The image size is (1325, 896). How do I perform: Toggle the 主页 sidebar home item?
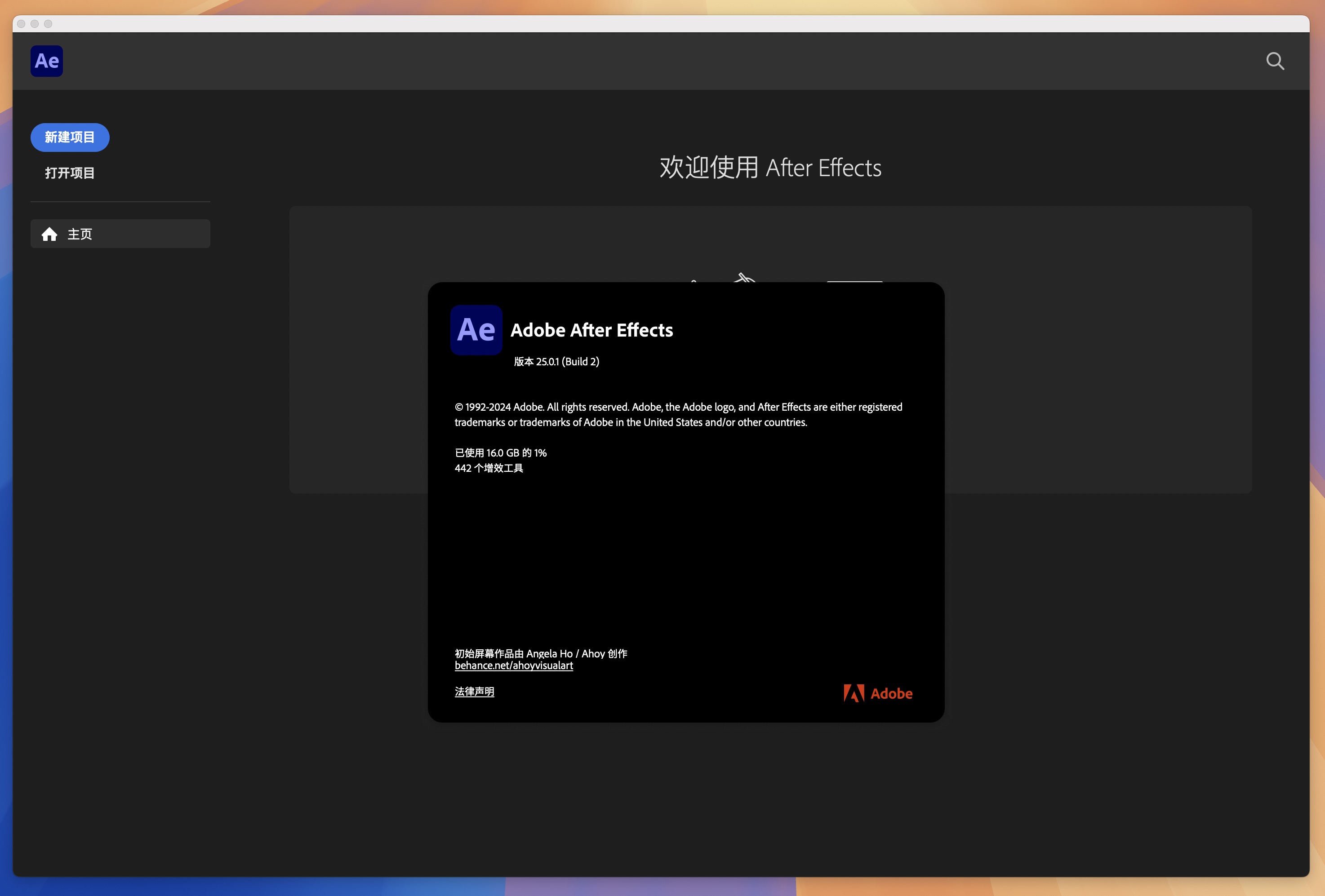[x=120, y=233]
